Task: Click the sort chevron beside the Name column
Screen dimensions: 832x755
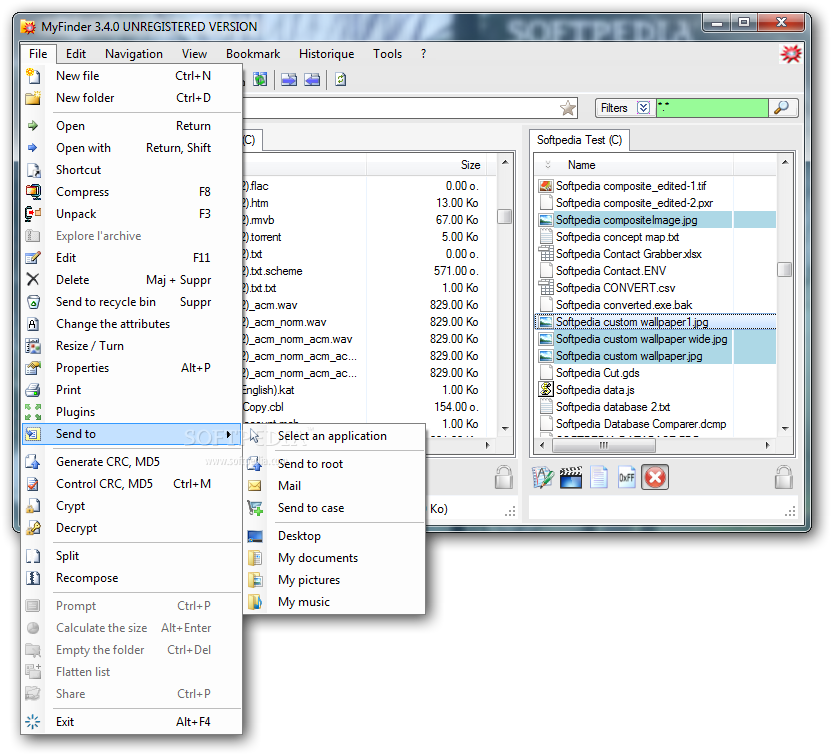Action: 548,165
